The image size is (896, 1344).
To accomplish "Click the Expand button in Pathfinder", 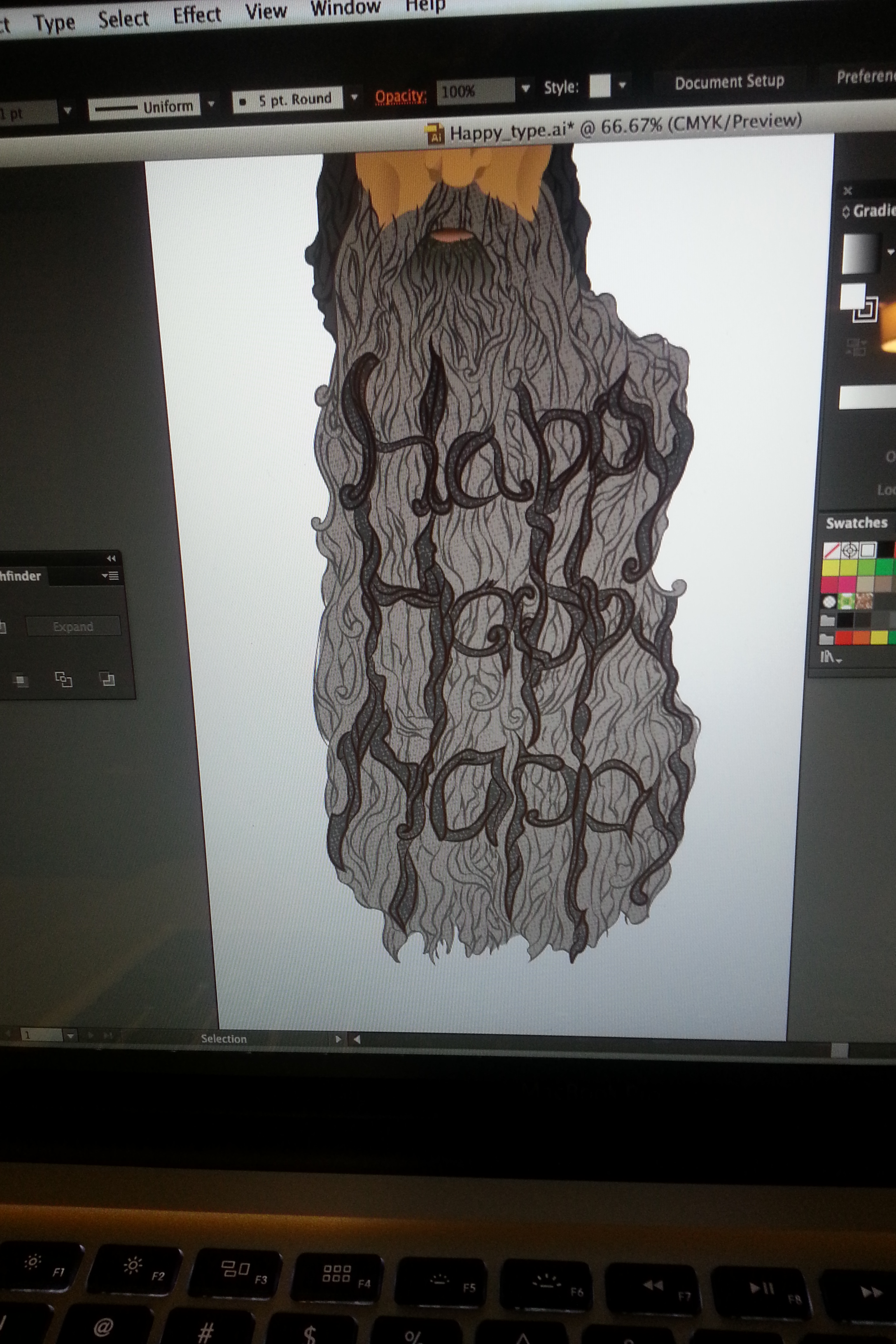I will tap(73, 626).
